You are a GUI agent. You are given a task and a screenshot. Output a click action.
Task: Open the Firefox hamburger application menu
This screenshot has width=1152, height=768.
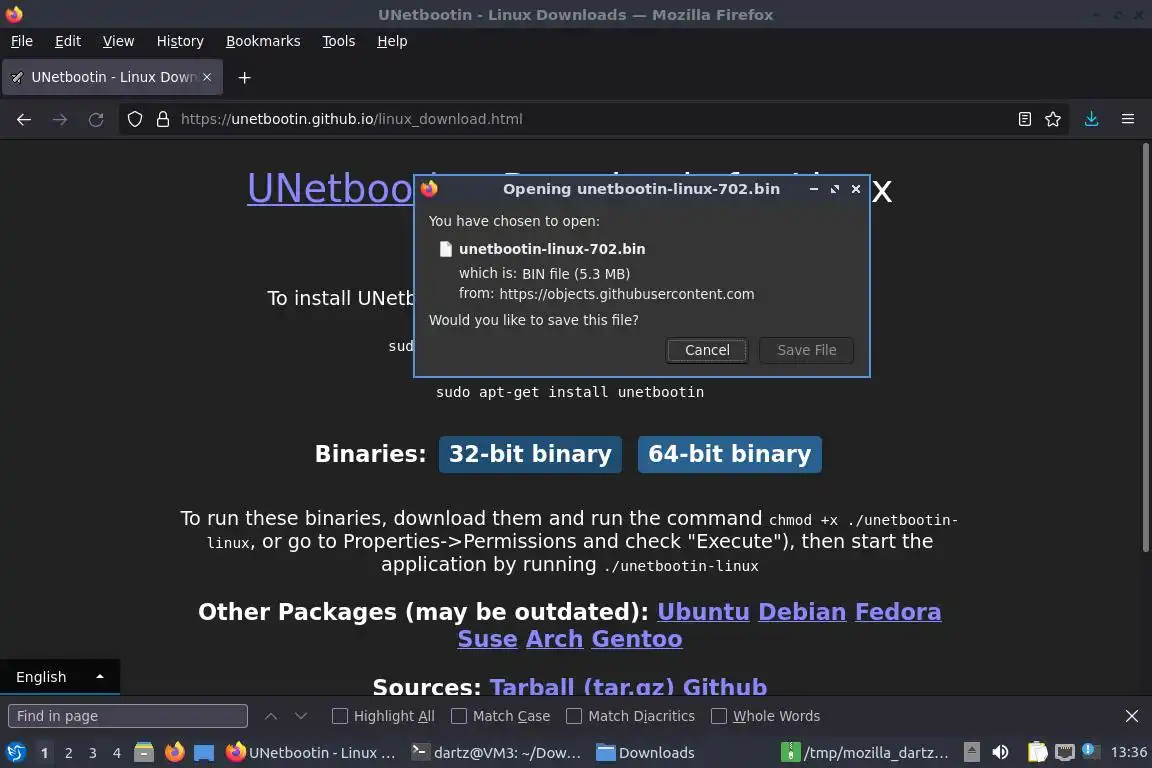(x=1128, y=119)
